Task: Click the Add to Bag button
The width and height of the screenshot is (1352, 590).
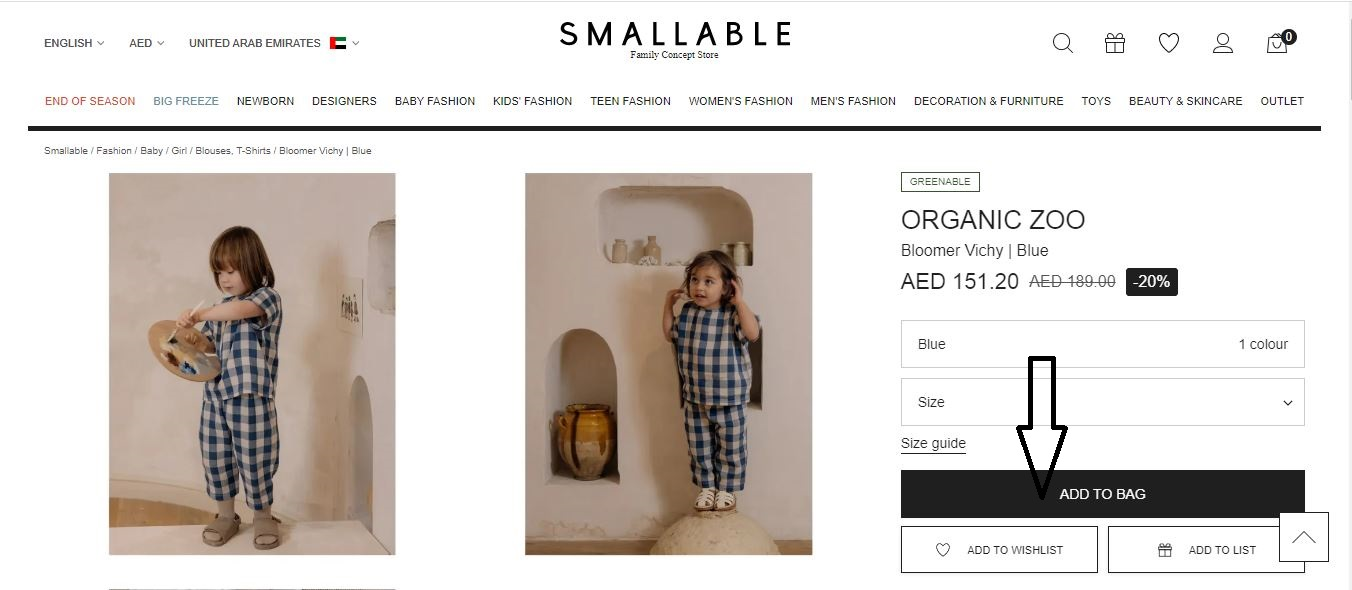Action: click(x=1102, y=494)
